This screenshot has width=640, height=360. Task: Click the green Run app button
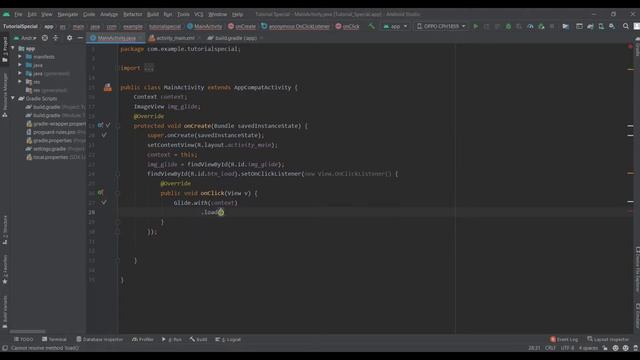(x=476, y=26)
